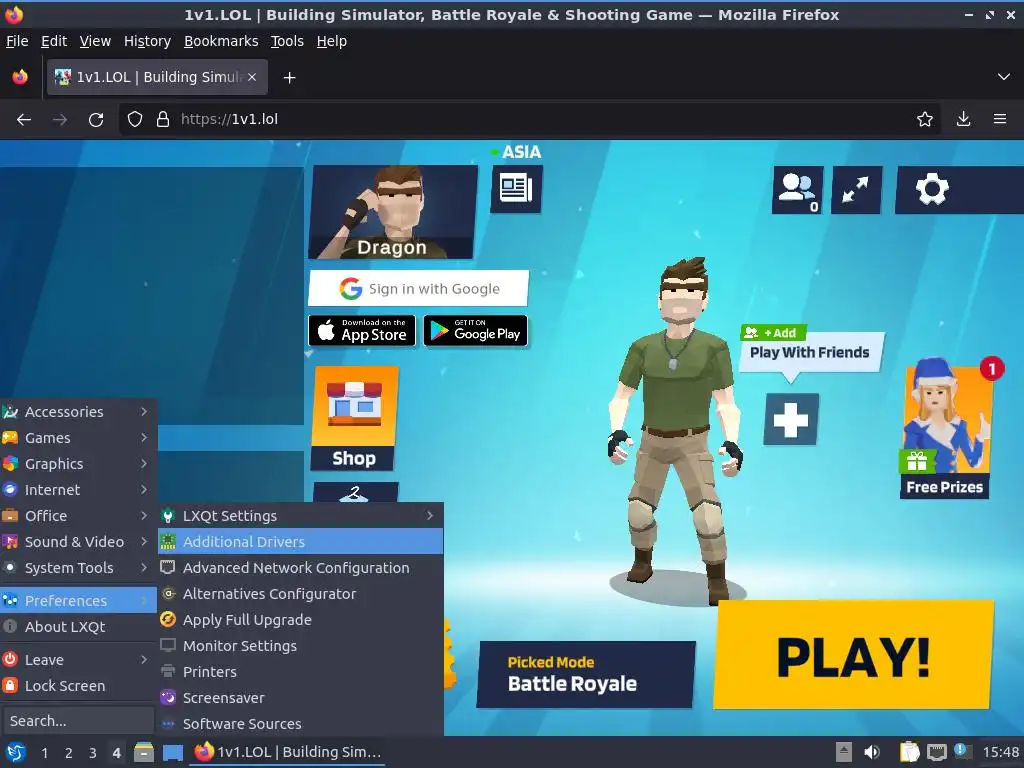This screenshot has height=768, width=1024.
Task: Click the yellow PLAY! button
Action: (854, 655)
